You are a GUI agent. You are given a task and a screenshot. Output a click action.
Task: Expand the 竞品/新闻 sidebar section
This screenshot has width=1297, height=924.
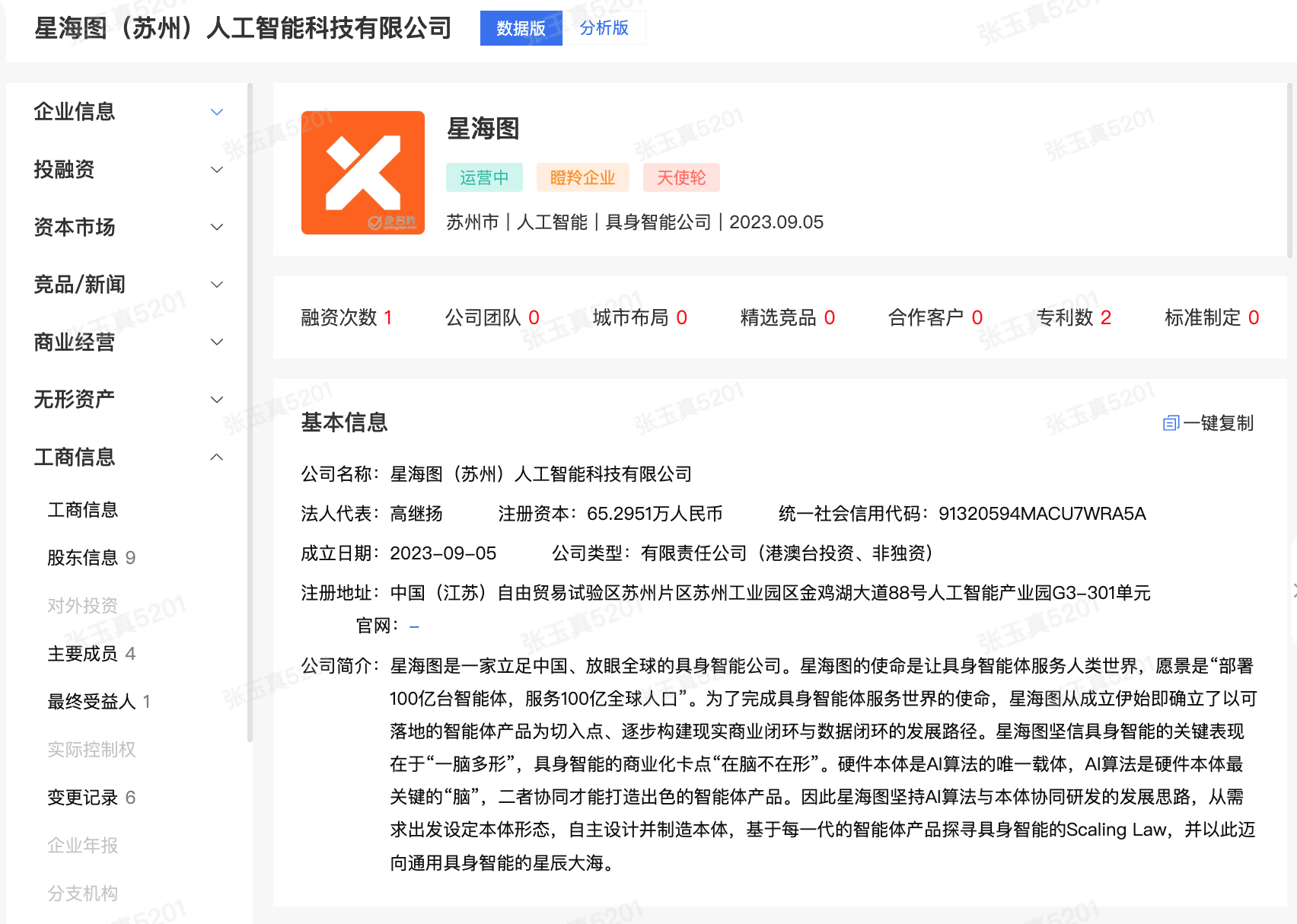[x=128, y=285]
